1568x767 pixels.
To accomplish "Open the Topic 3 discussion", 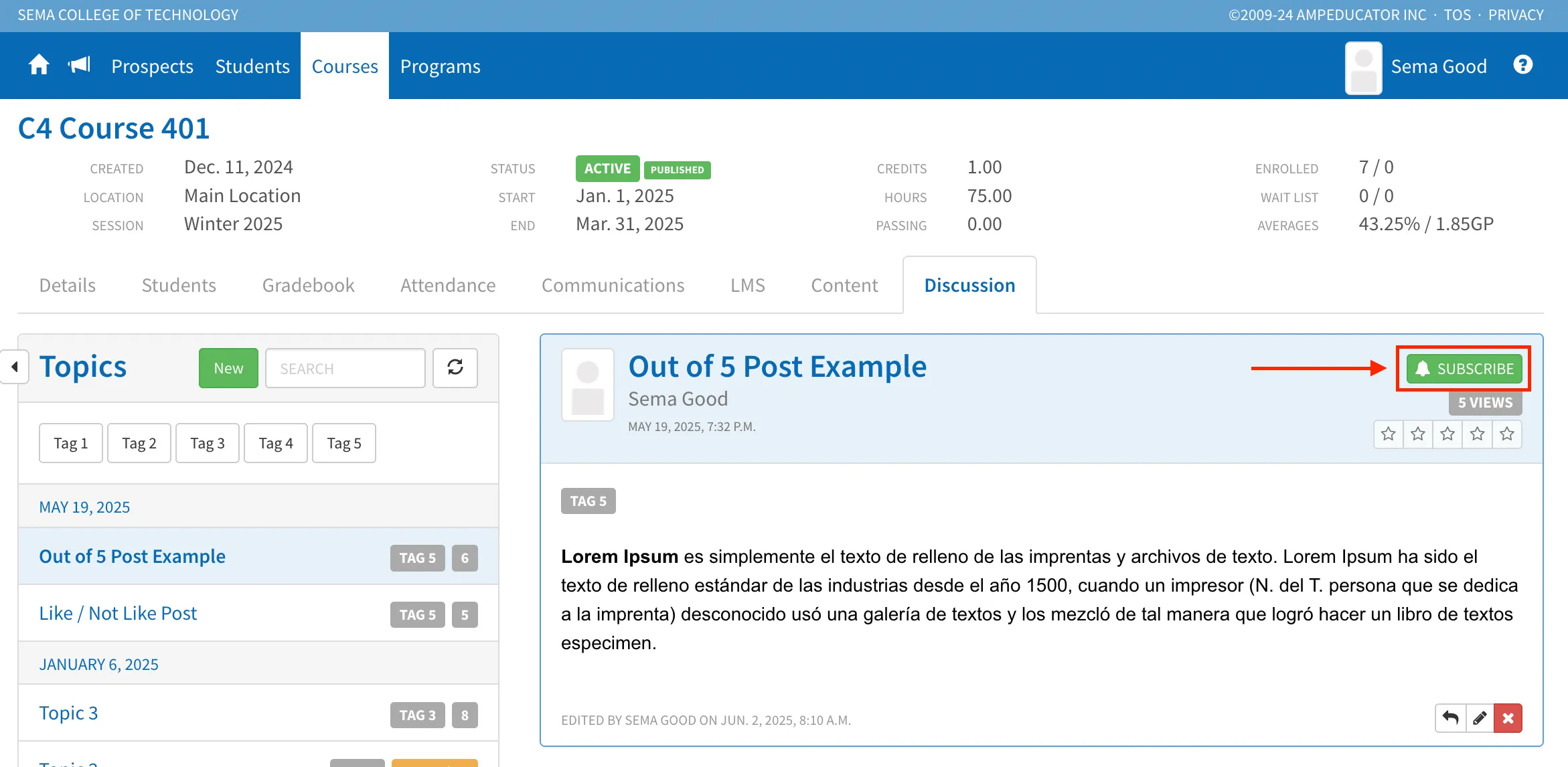I will click(68, 713).
